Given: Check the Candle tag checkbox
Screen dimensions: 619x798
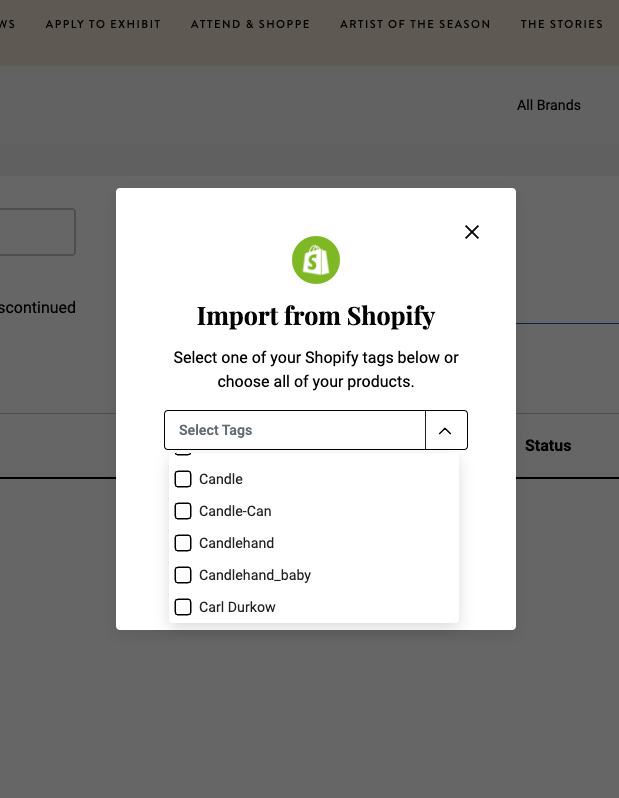Looking at the screenshot, I should 183,479.
